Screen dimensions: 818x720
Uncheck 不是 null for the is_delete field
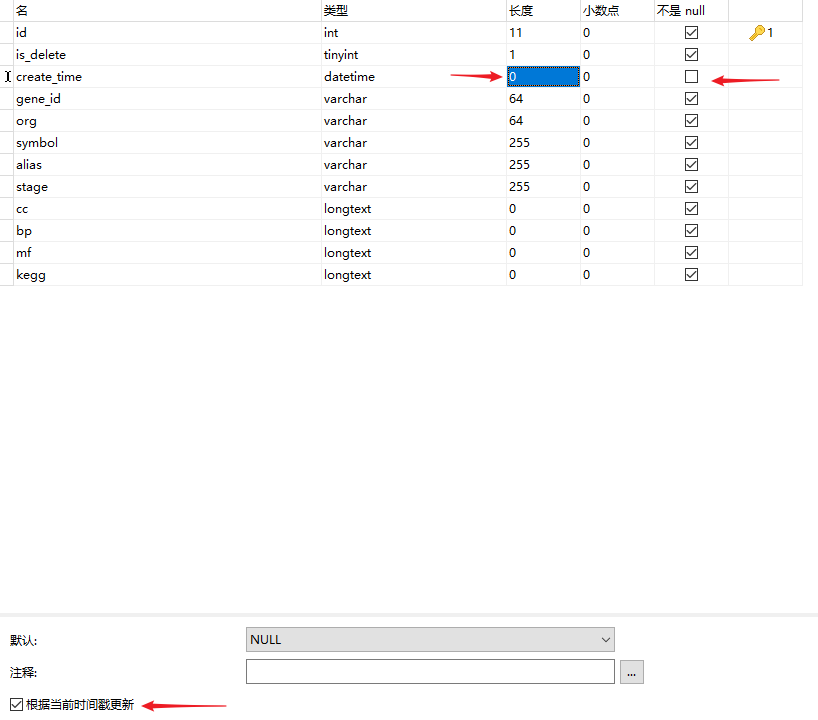click(x=691, y=54)
